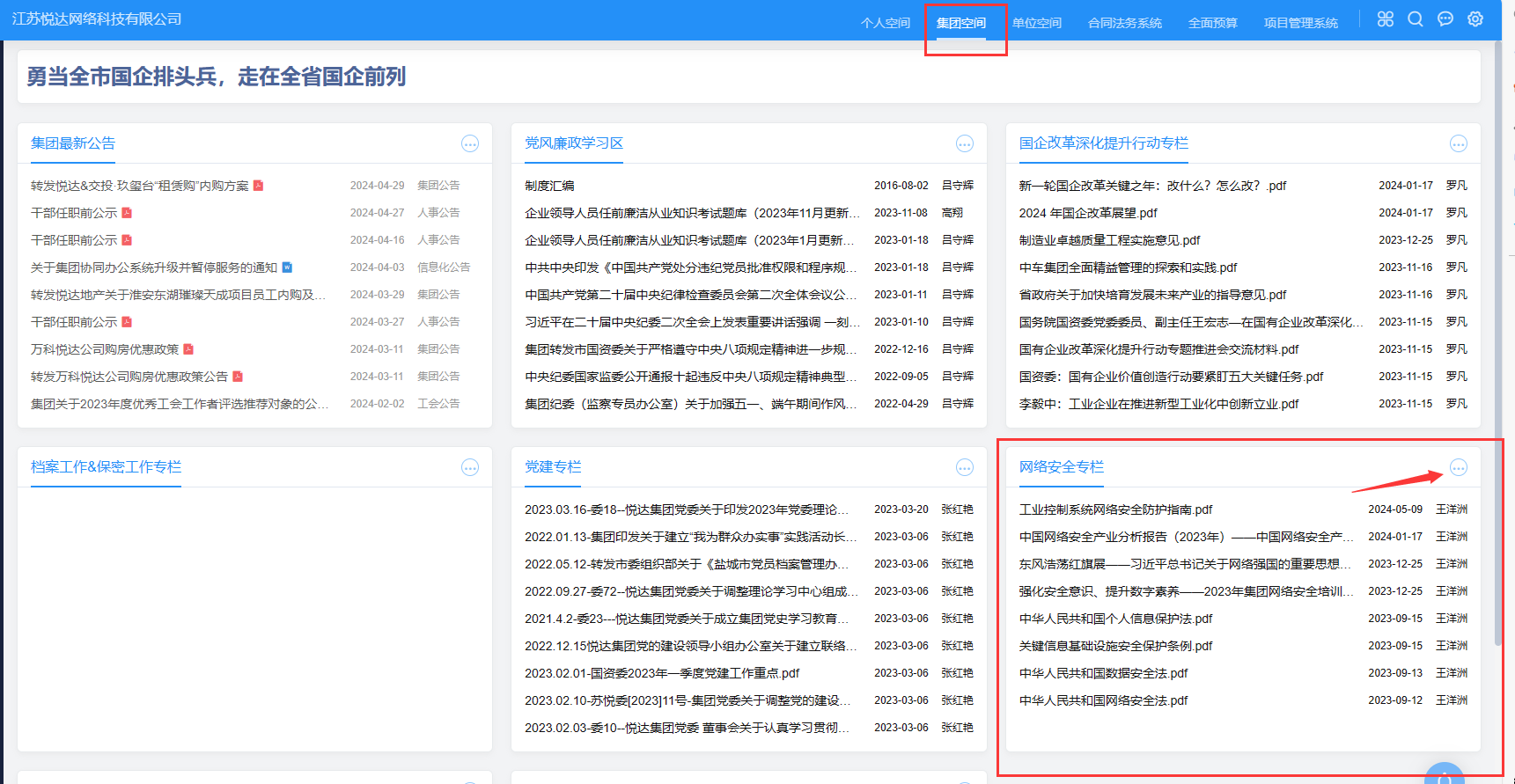Click PDF icon next to 转发万科悦达公司购房优惠政策公告
Viewport: 1515px width, 784px height.
pos(238,377)
